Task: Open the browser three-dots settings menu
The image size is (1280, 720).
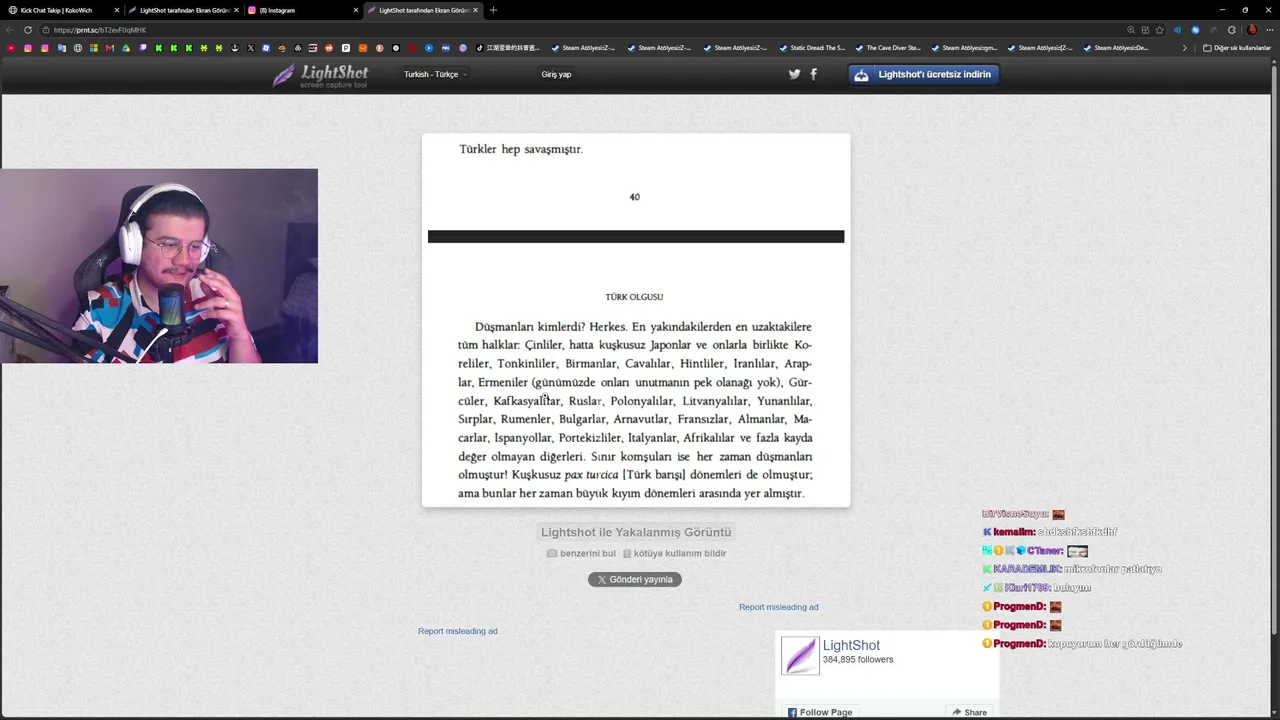Action: (x=1270, y=30)
